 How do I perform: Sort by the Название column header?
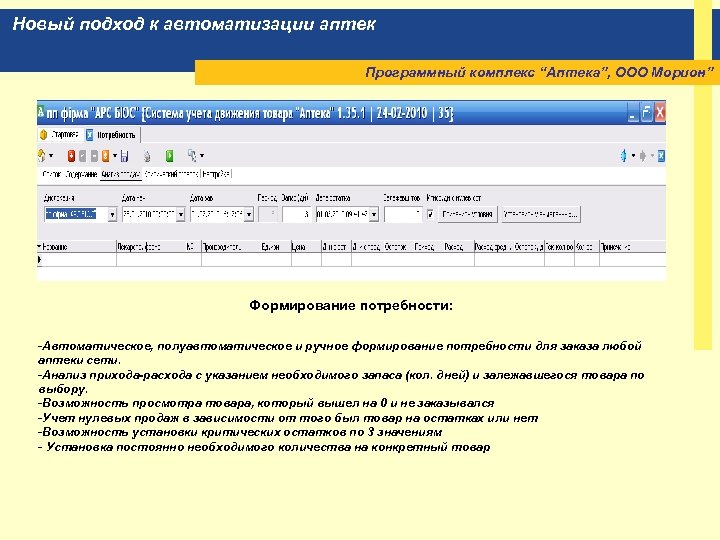click(76, 247)
